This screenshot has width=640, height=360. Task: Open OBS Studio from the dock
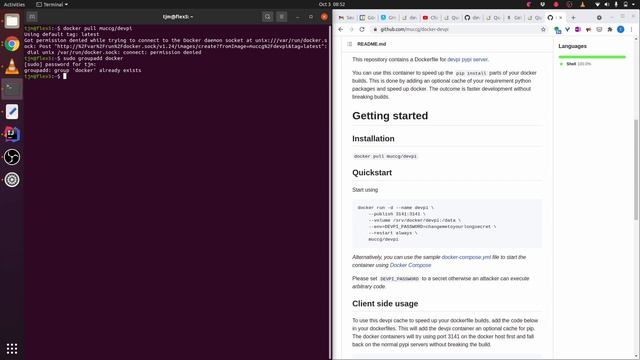pos(12,157)
